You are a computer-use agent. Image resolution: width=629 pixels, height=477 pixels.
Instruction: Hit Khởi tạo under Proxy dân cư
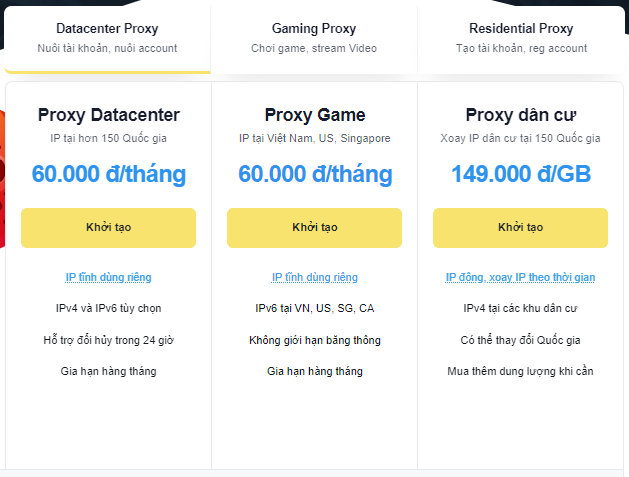[x=520, y=228]
